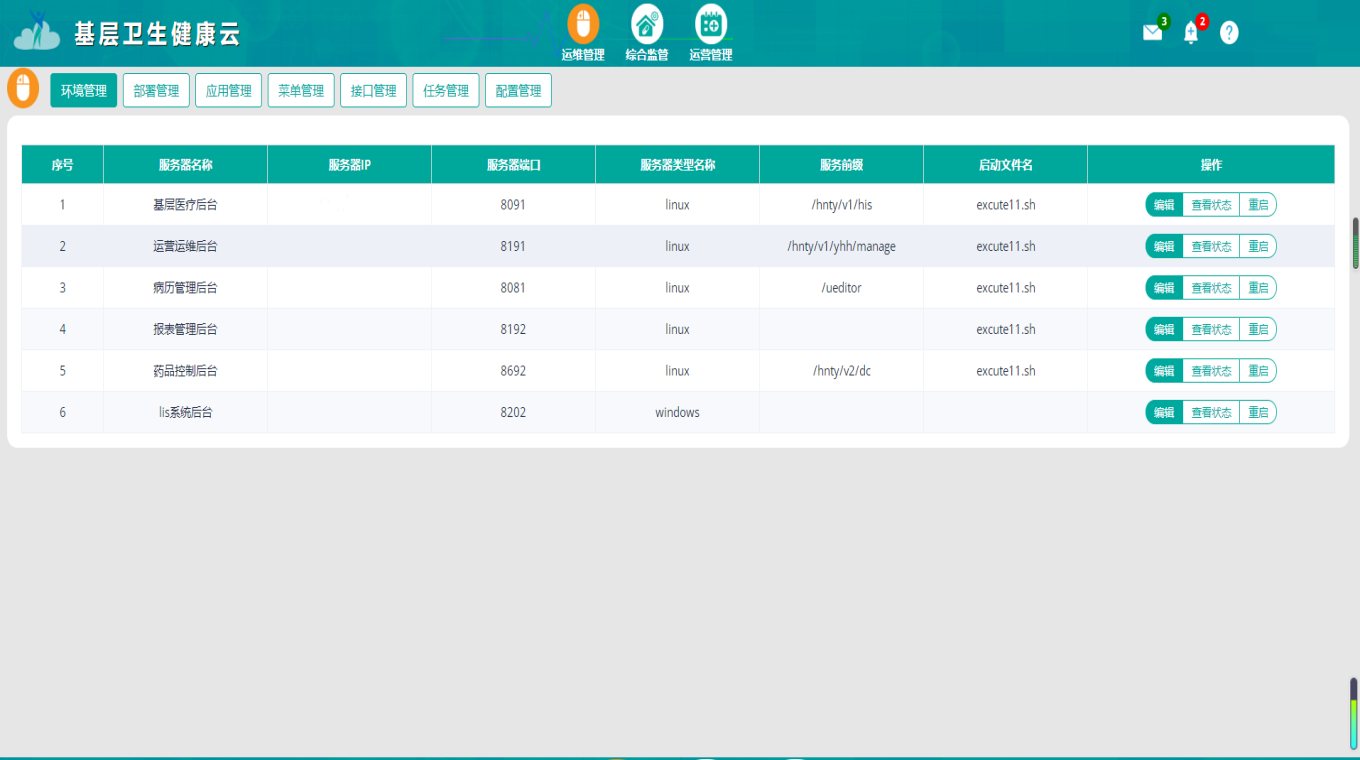Switch to the 配置管理 tab
The image size is (1360, 760).
[x=518, y=90]
